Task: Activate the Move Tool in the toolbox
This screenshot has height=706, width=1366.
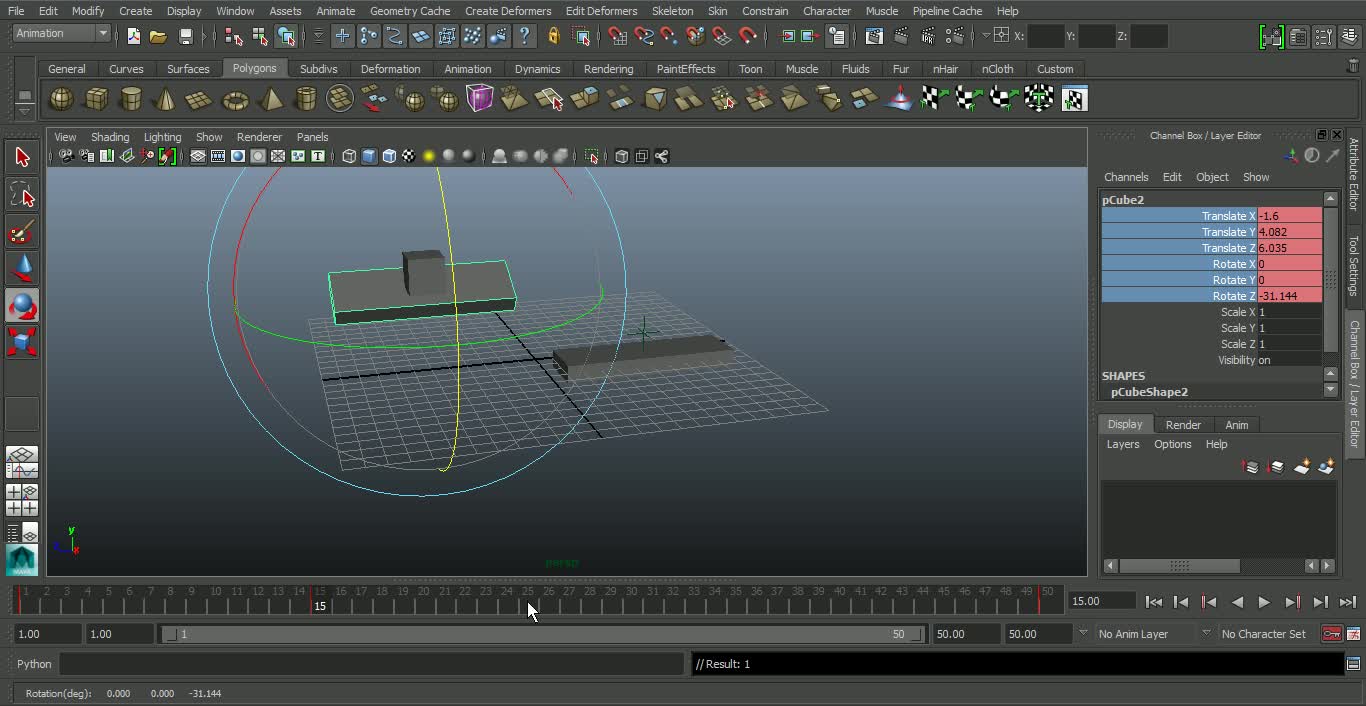Action: point(22,269)
